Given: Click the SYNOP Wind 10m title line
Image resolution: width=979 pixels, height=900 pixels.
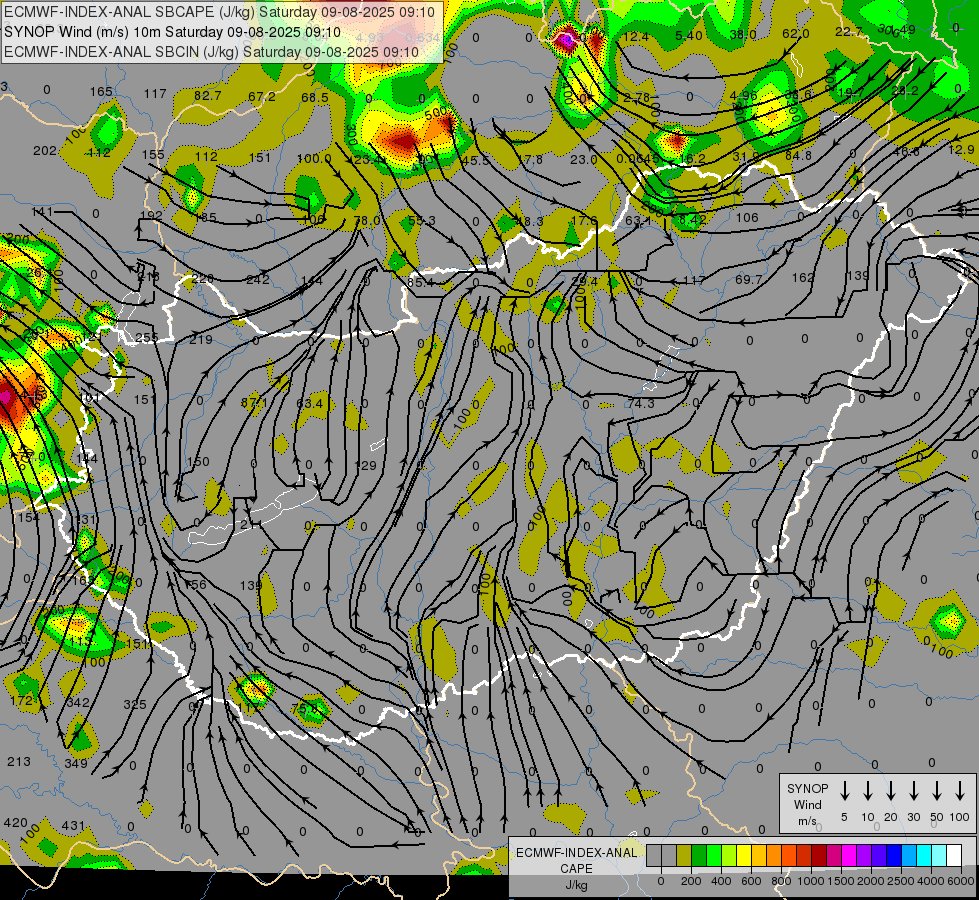Looking at the screenshot, I should (x=172, y=32).
